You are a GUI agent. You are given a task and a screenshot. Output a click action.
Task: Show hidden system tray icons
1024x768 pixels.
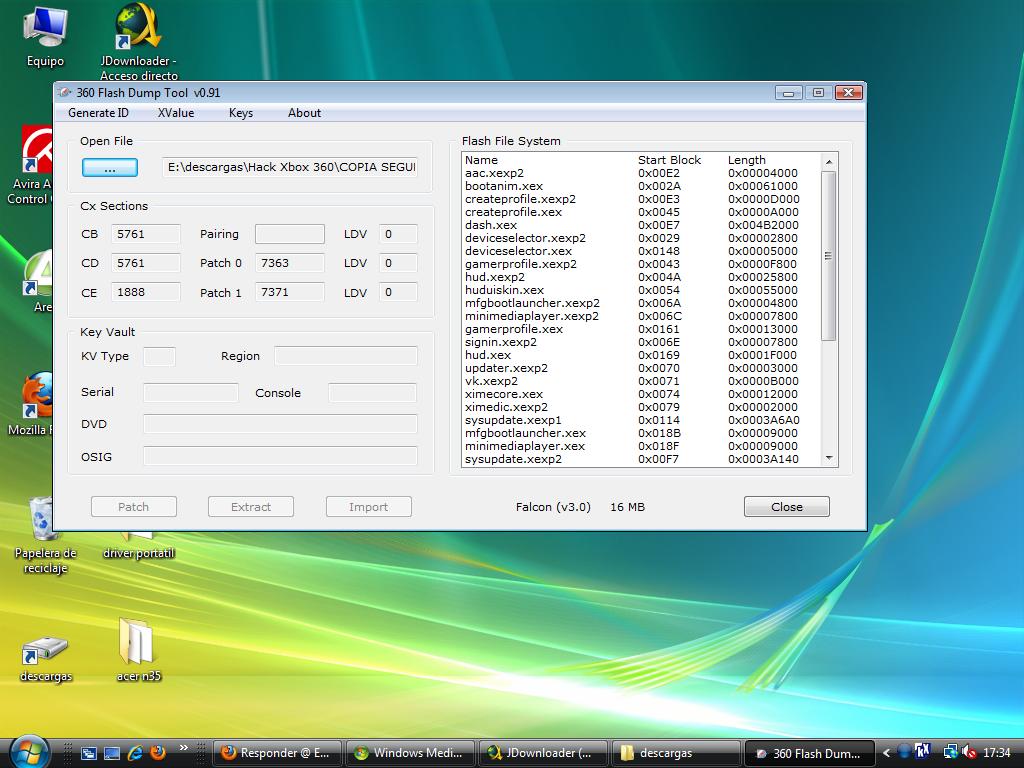click(x=886, y=753)
